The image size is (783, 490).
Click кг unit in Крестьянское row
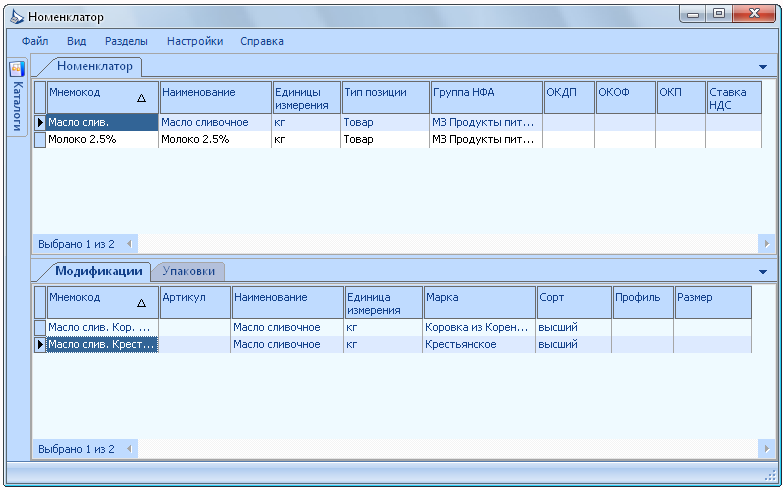click(383, 344)
